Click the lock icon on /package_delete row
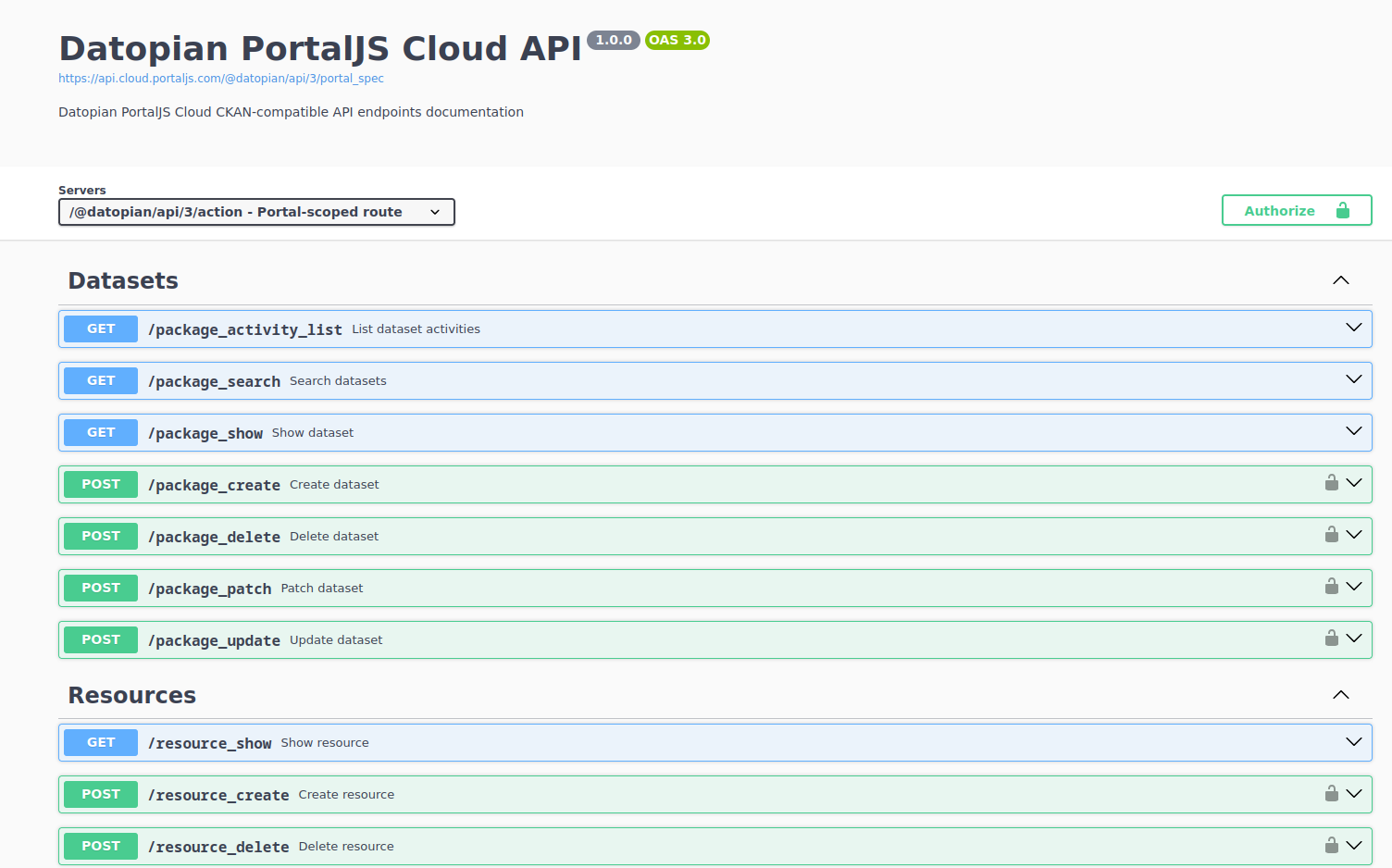The height and width of the screenshot is (868, 1392). (1331, 535)
